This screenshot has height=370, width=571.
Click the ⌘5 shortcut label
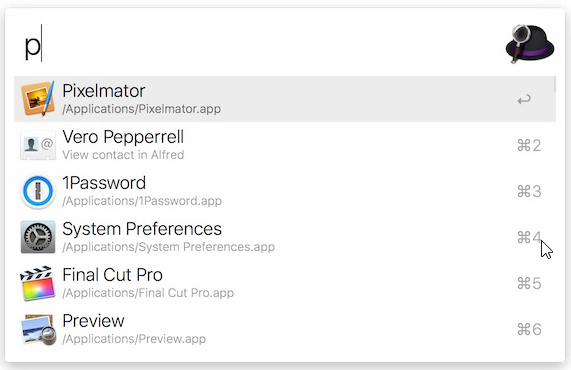pos(529,283)
